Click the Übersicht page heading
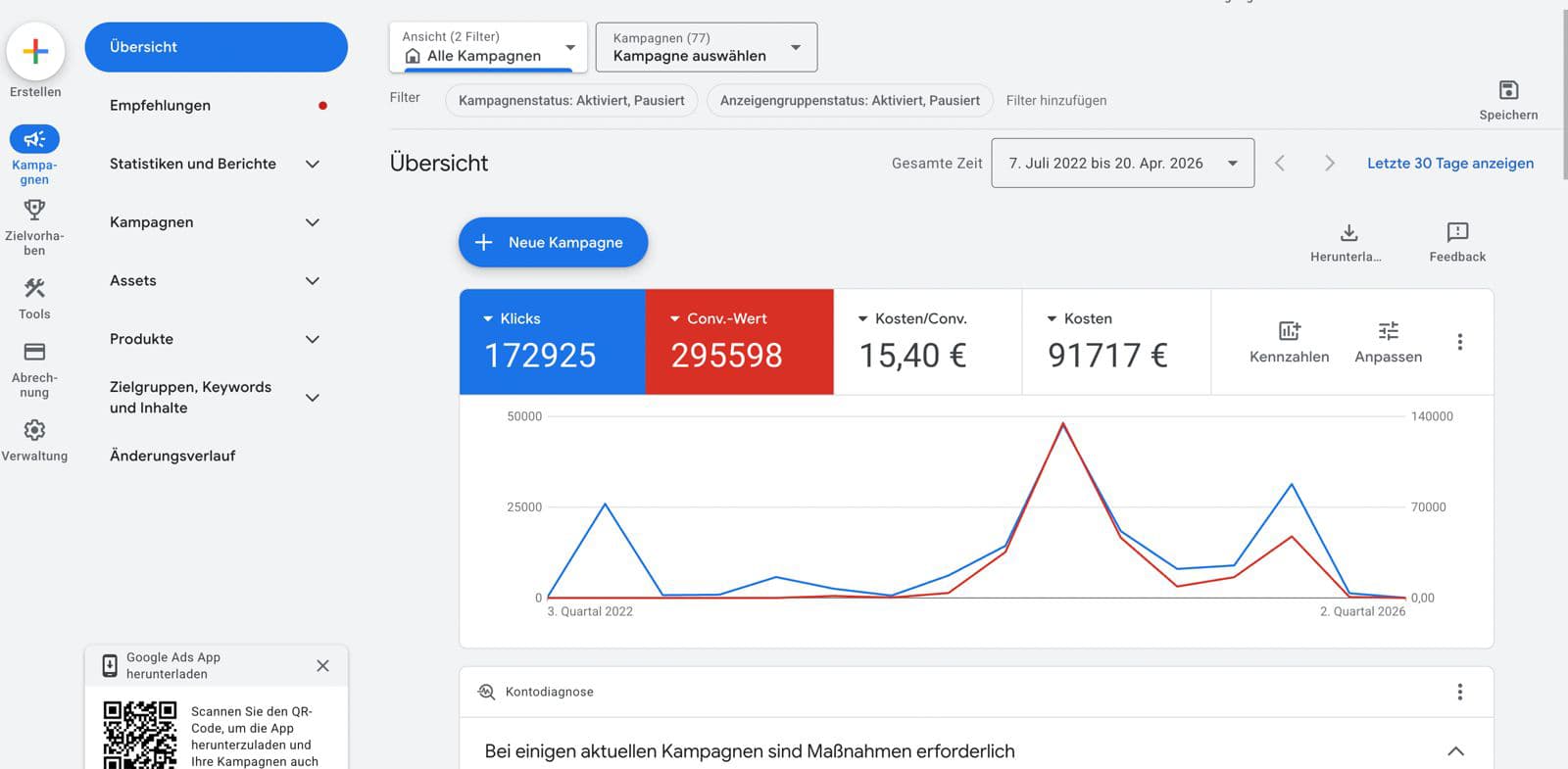This screenshot has height=769, width=1568. (x=439, y=163)
